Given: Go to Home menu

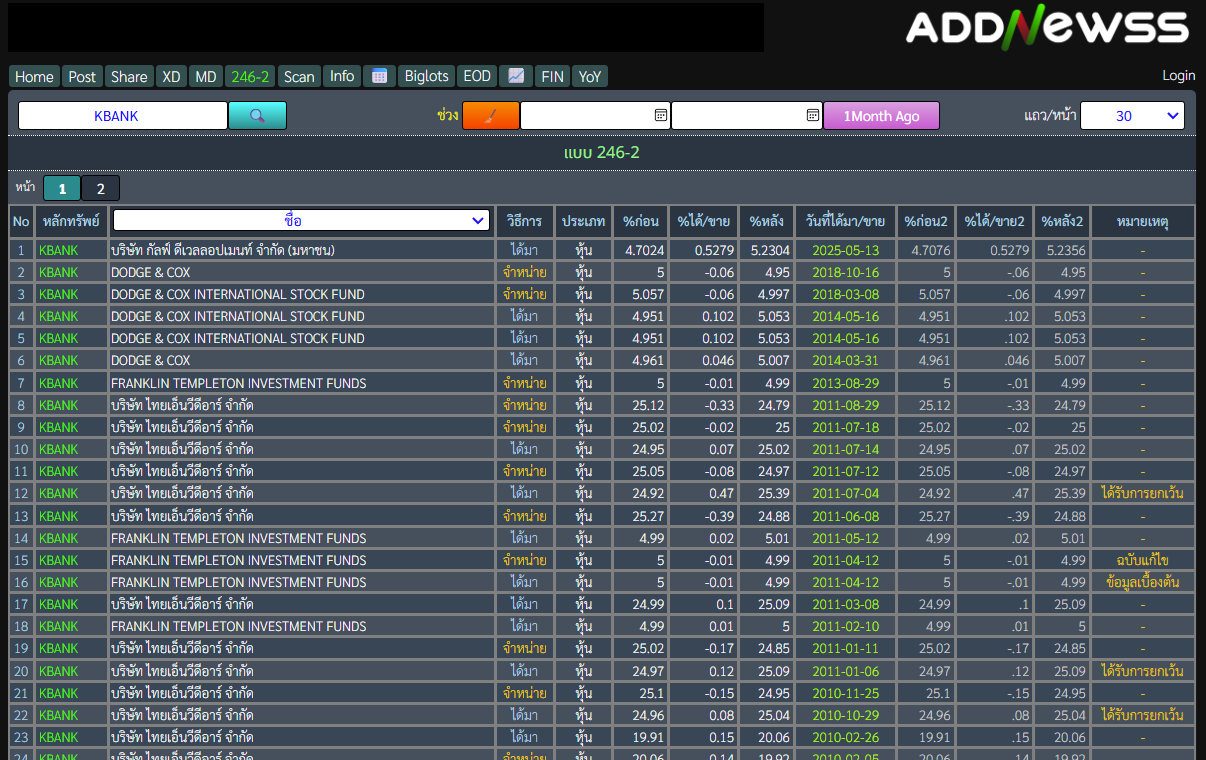Looking at the screenshot, I should click(34, 76).
